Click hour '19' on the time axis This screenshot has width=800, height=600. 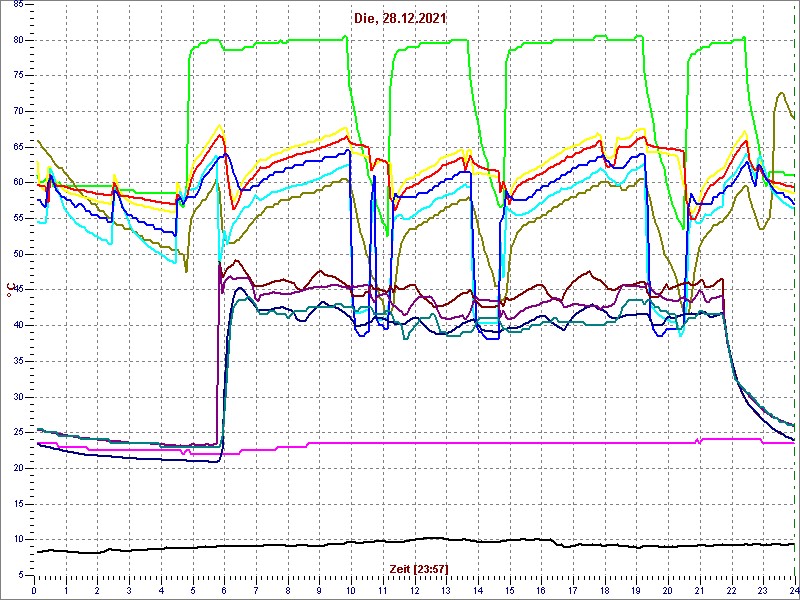(x=636, y=590)
